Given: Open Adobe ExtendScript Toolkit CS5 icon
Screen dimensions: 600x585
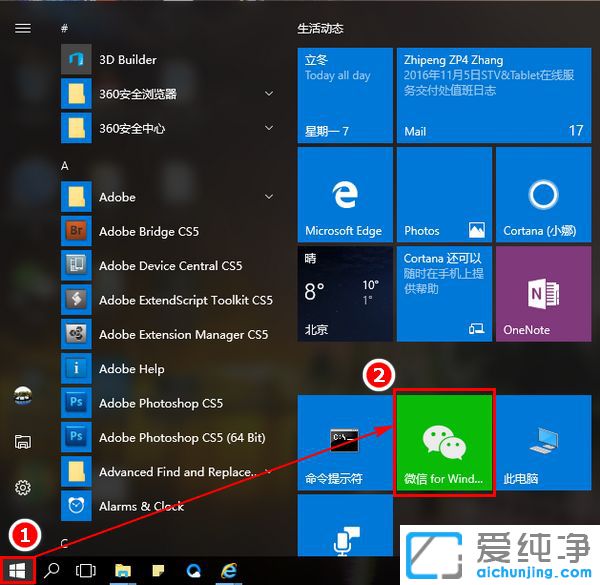Looking at the screenshot, I should [76, 300].
